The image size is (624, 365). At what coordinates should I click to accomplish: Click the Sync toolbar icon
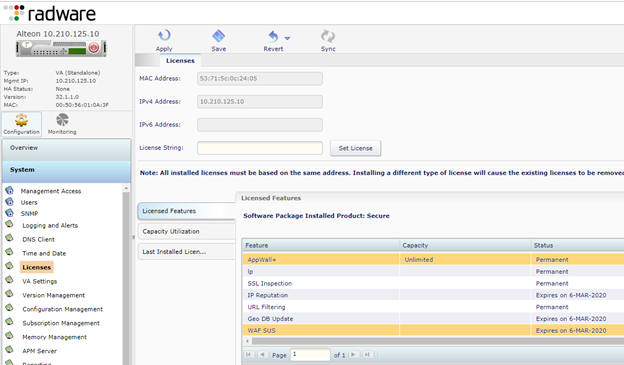pos(328,36)
